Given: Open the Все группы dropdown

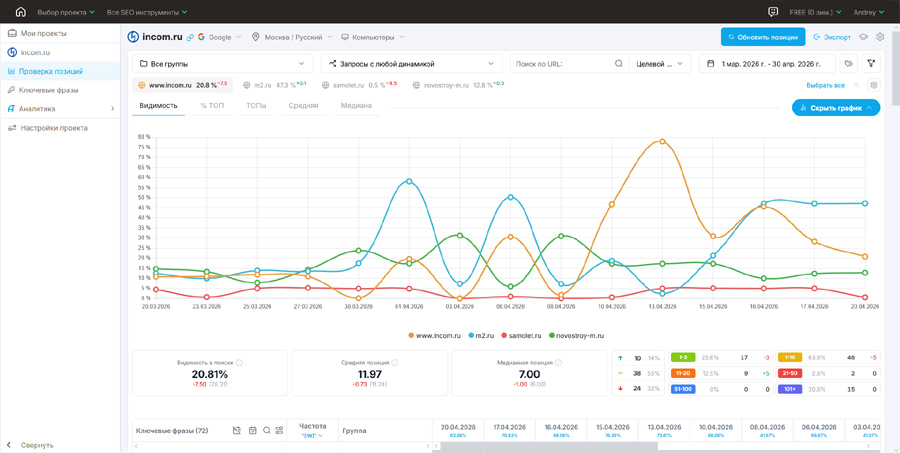Looking at the screenshot, I should coord(223,64).
